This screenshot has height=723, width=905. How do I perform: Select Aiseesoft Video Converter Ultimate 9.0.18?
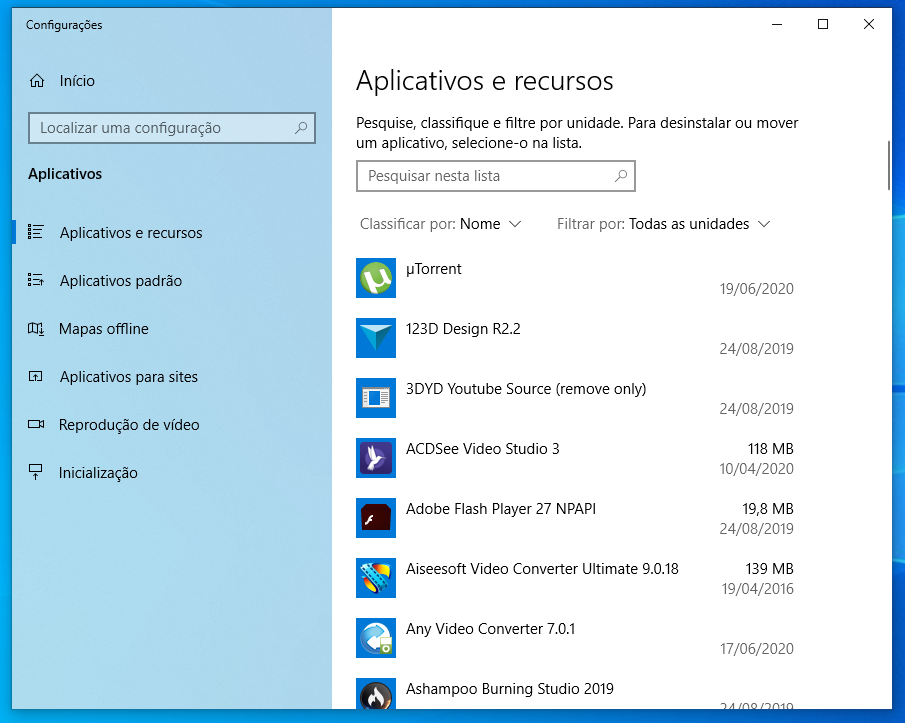click(x=542, y=569)
